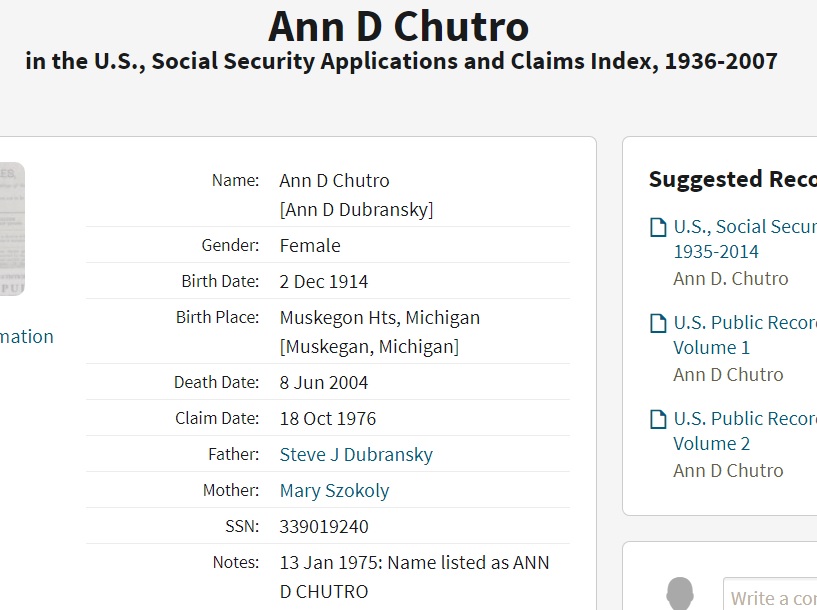Click the claim date 18 Oct 1976
Screen dimensions: 817x610
click(x=328, y=418)
